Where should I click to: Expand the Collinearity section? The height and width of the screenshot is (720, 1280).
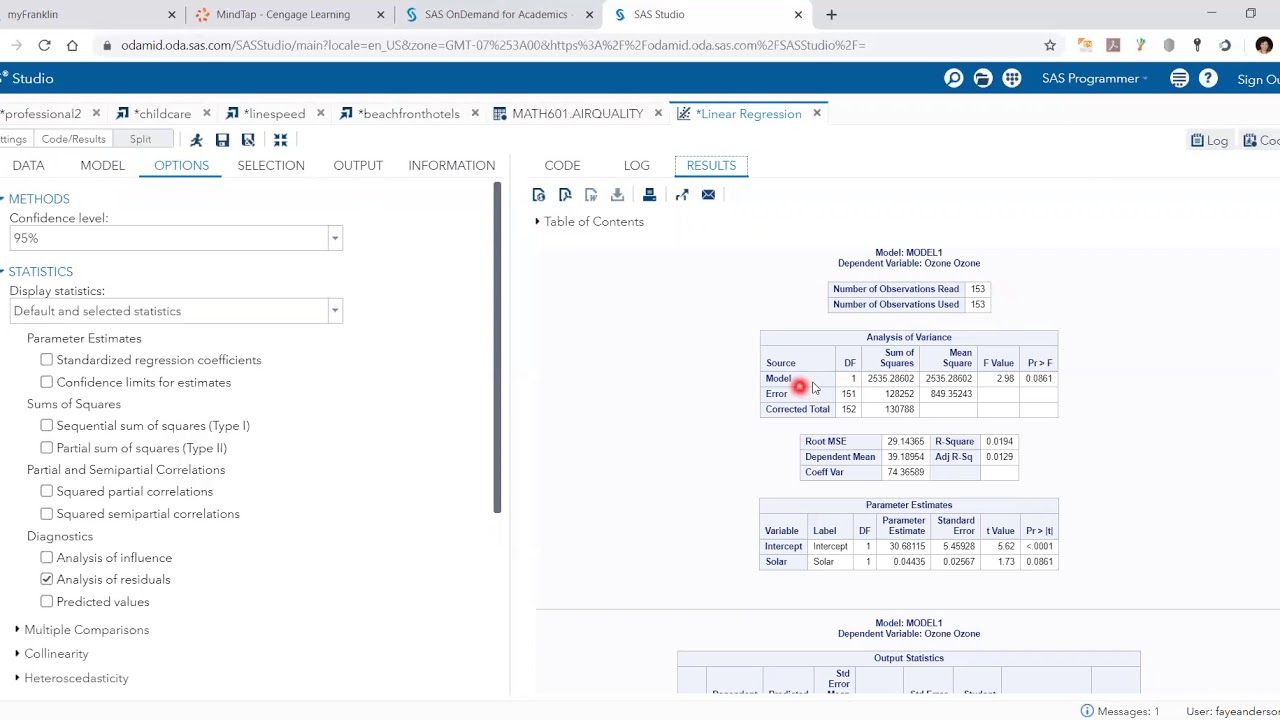coord(17,654)
